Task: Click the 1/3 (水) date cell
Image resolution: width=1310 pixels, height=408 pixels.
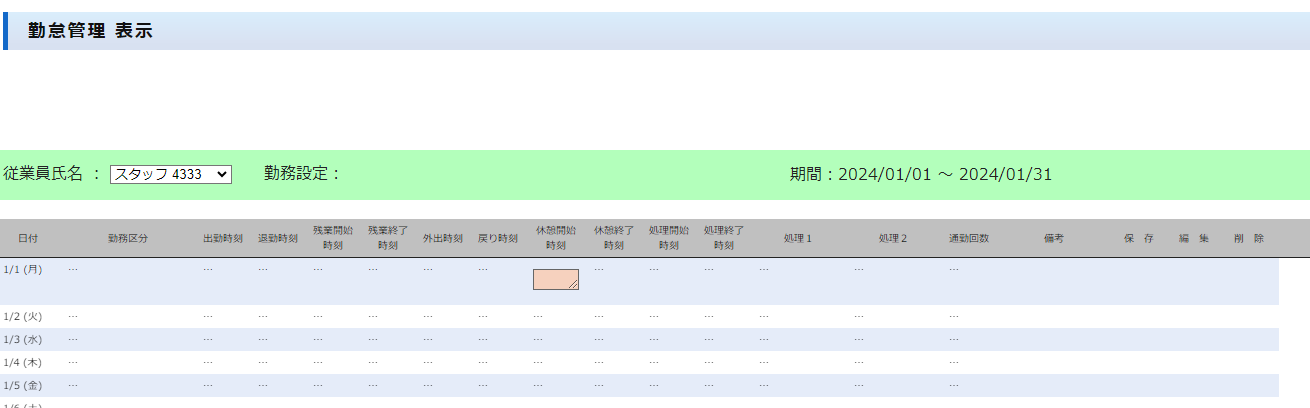Action: [x=23, y=339]
